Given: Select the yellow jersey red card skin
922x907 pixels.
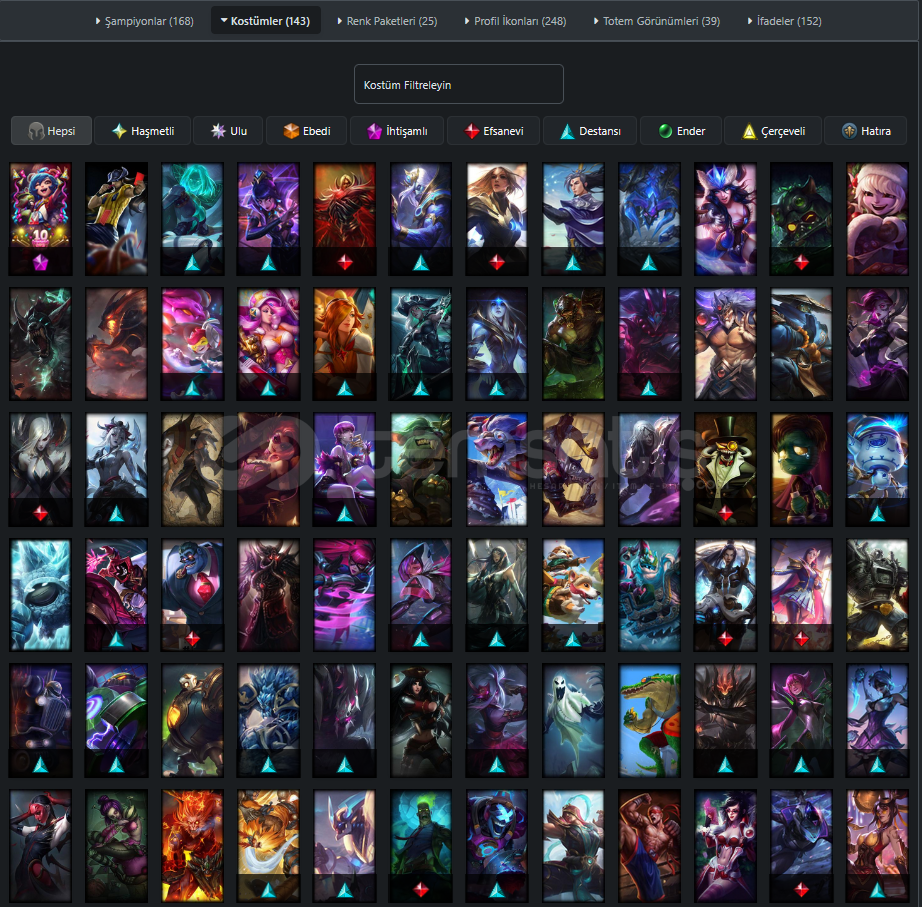Looking at the screenshot, I should coord(116,219).
